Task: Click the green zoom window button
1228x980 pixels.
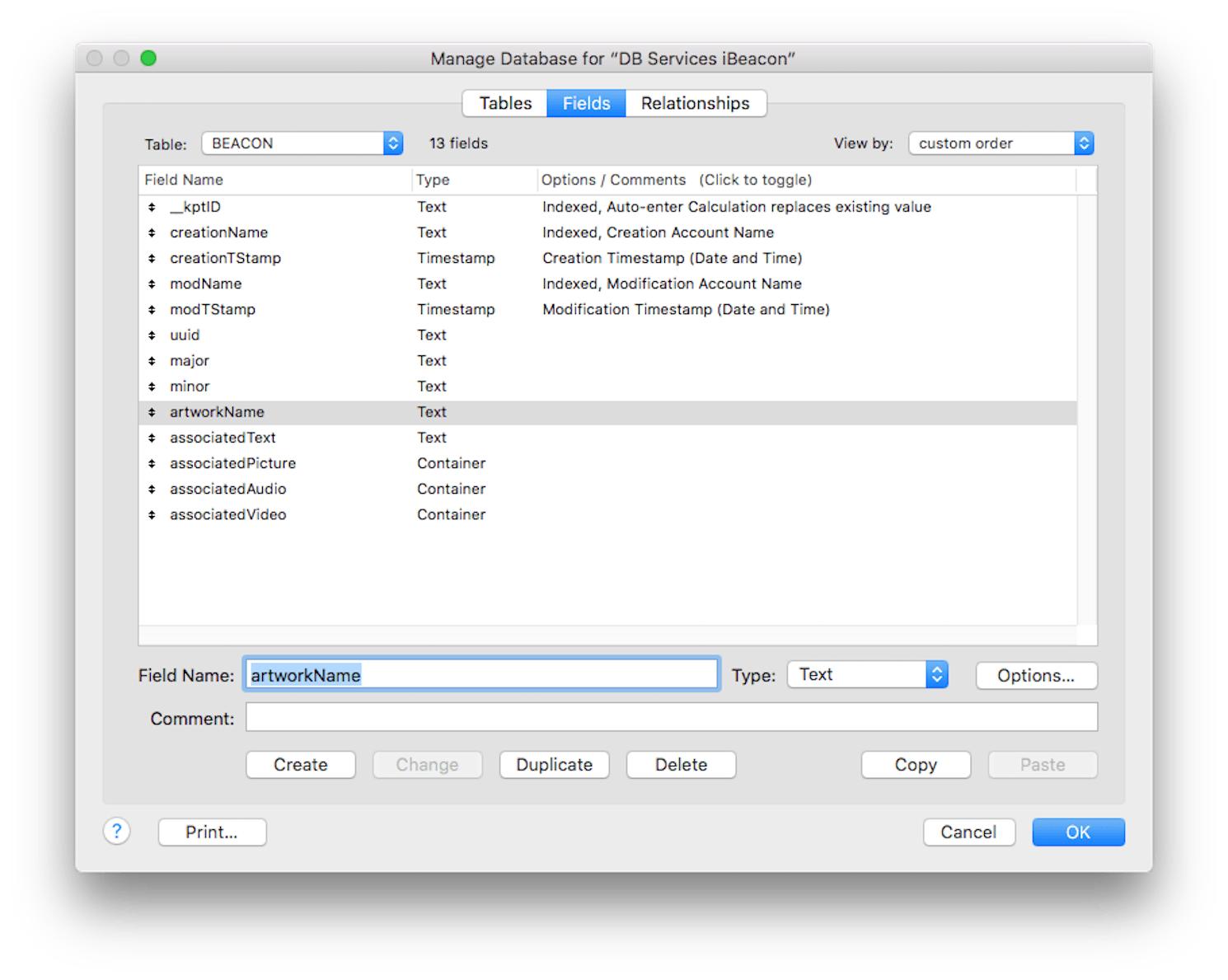Action: pyautogui.click(x=148, y=58)
